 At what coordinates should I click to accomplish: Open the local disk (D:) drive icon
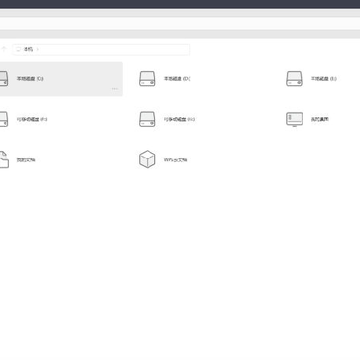pyautogui.click(x=147, y=79)
